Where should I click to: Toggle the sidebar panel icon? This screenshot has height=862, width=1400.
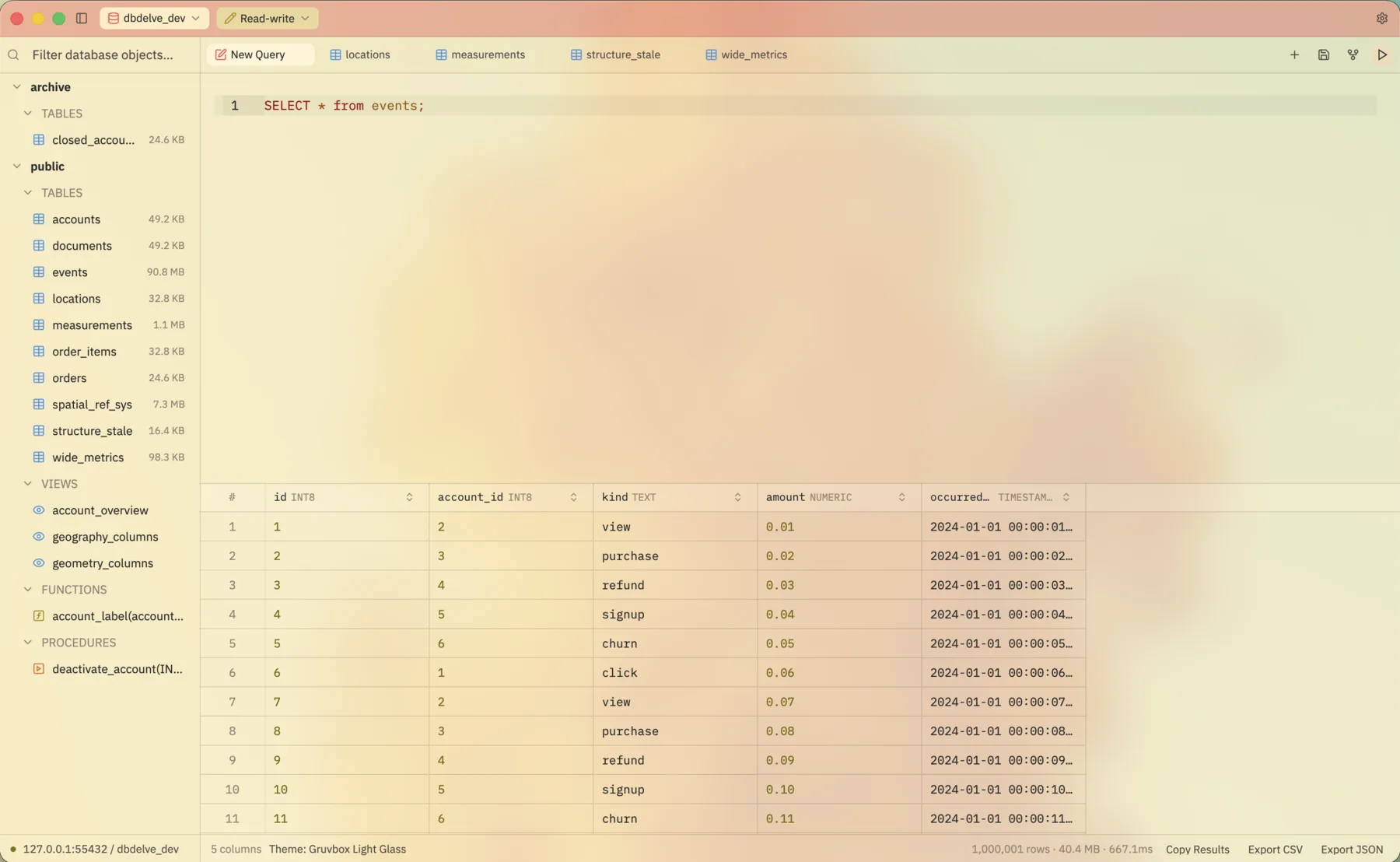pos(82,18)
